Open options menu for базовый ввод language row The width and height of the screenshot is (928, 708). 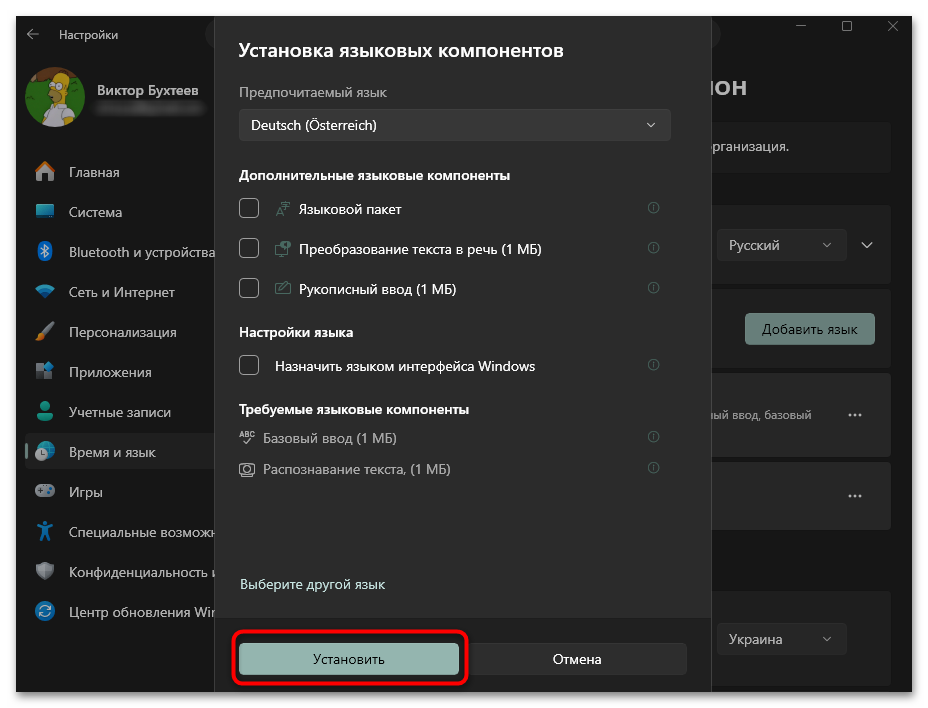click(x=855, y=415)
